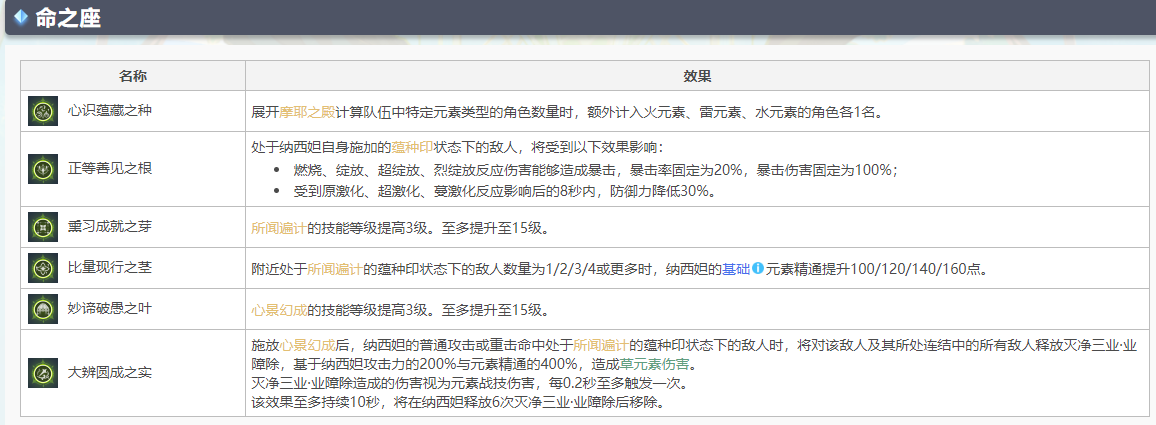Click the 命之座 section heading text
The width and height of the screenshot is (1156, 425).
[x=68, y=18]
